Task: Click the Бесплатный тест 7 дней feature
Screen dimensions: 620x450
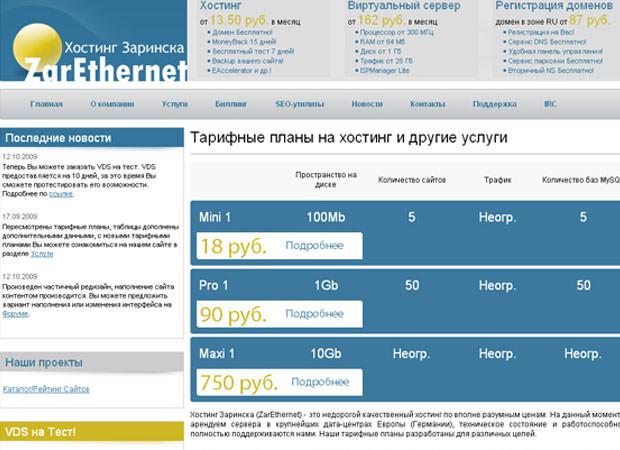Action: [253, 51]
